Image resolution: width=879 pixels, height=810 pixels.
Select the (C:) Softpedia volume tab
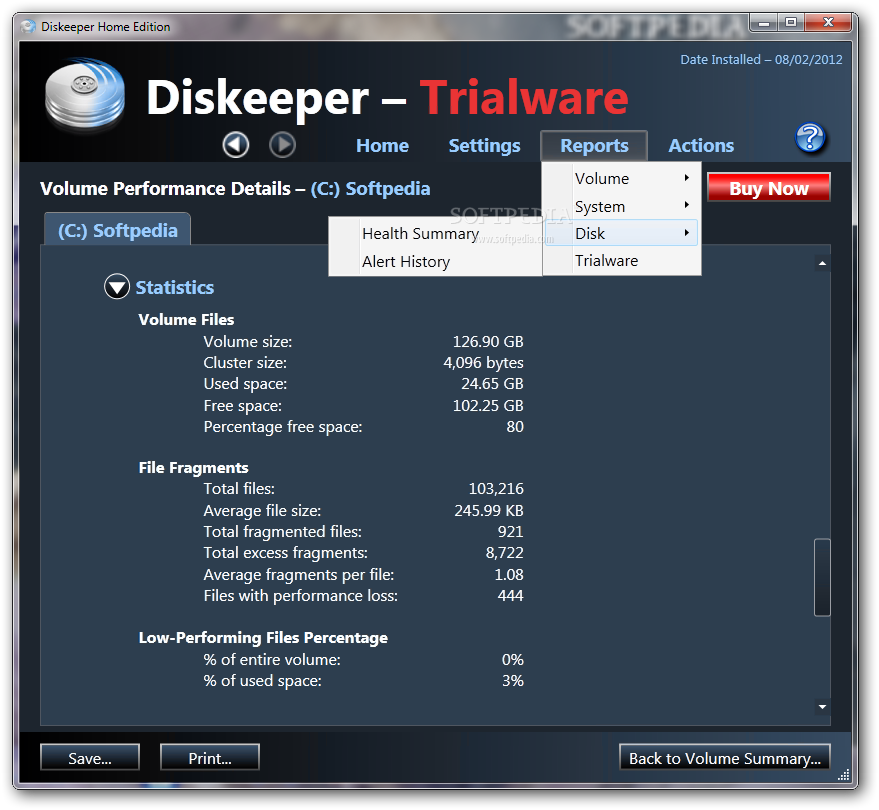(x=118, y=230)
